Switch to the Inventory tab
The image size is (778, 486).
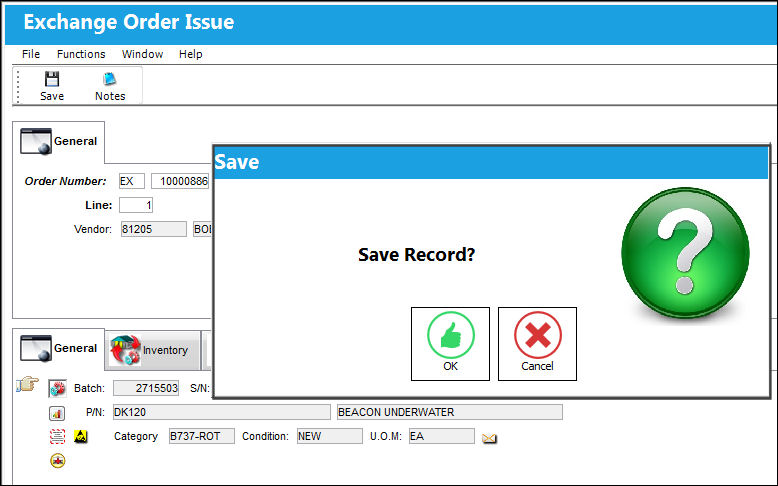coord(153,350)
